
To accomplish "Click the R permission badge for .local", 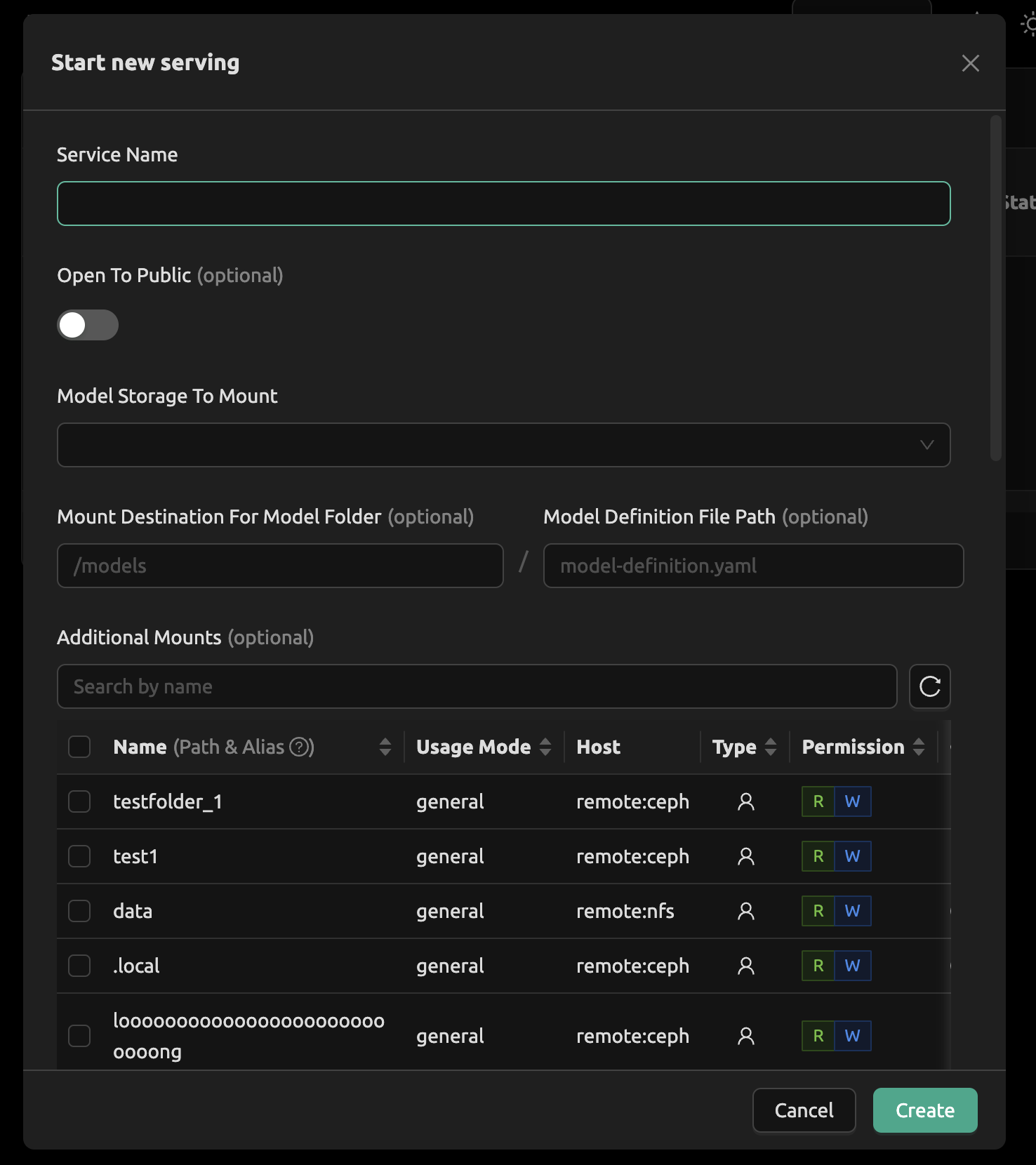I will (x=818, y=966).
